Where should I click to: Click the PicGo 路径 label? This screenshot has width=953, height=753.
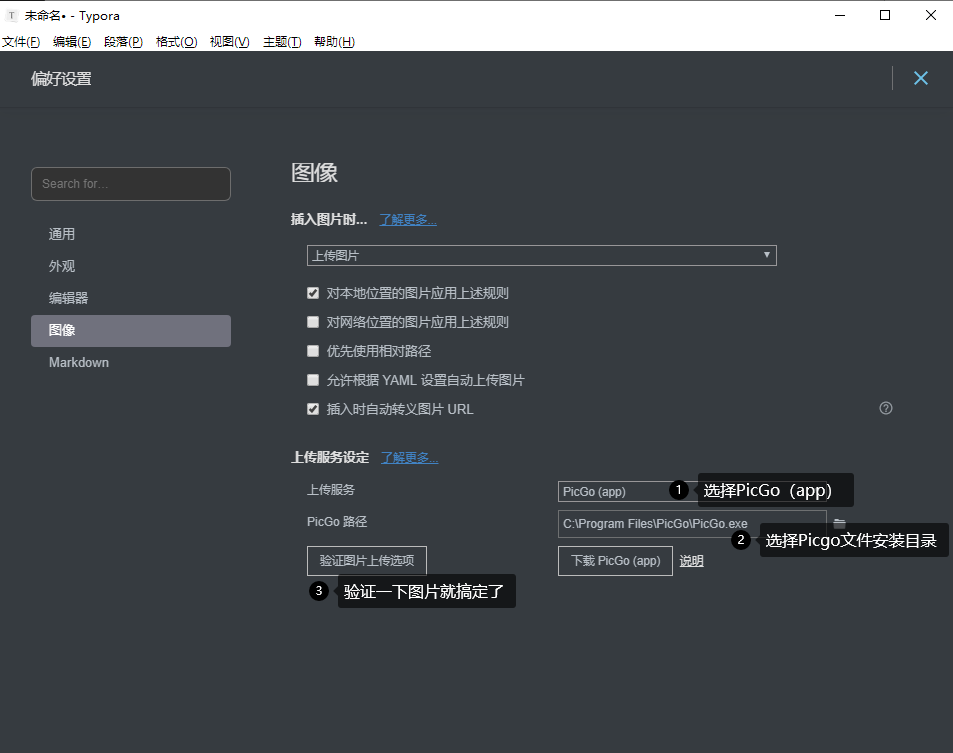pos(337,521)
